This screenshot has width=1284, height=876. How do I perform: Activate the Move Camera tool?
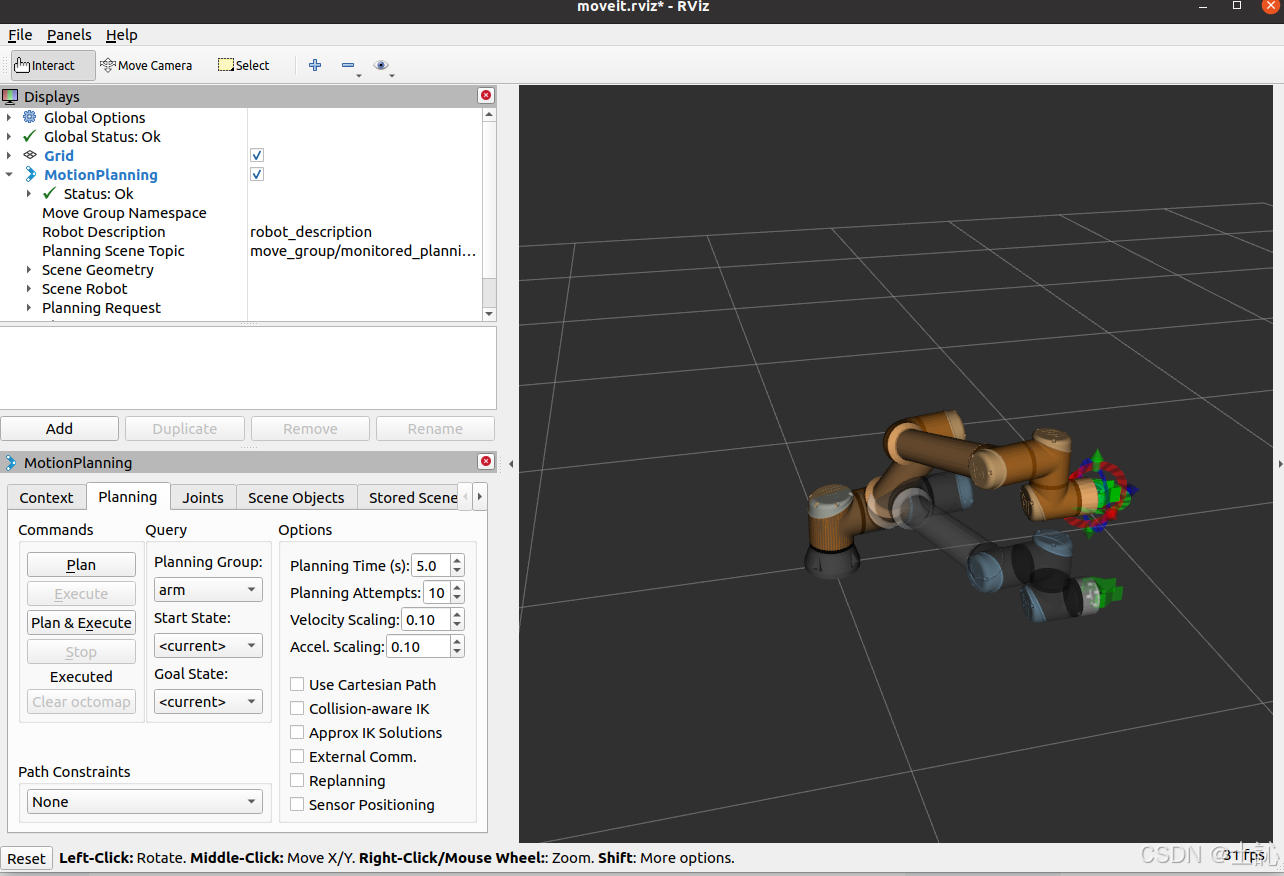click(146, 65)
